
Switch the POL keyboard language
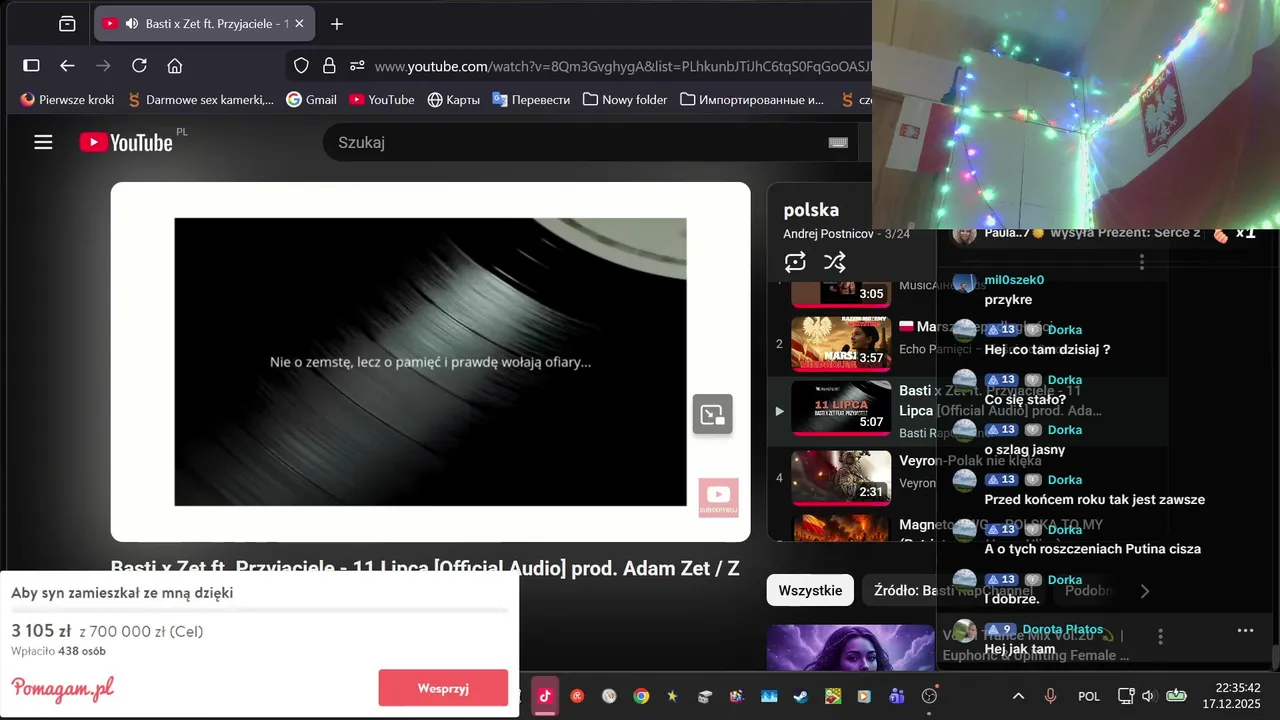(x=1089, y=696)
